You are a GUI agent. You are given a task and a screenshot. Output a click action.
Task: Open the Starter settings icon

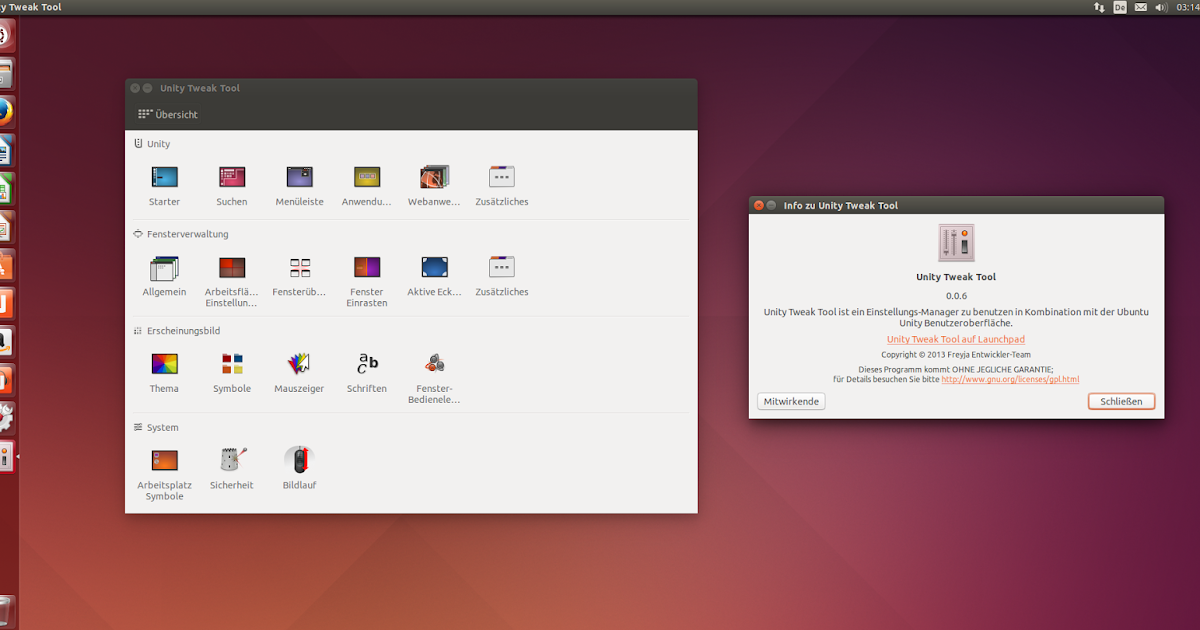(164, 177)
